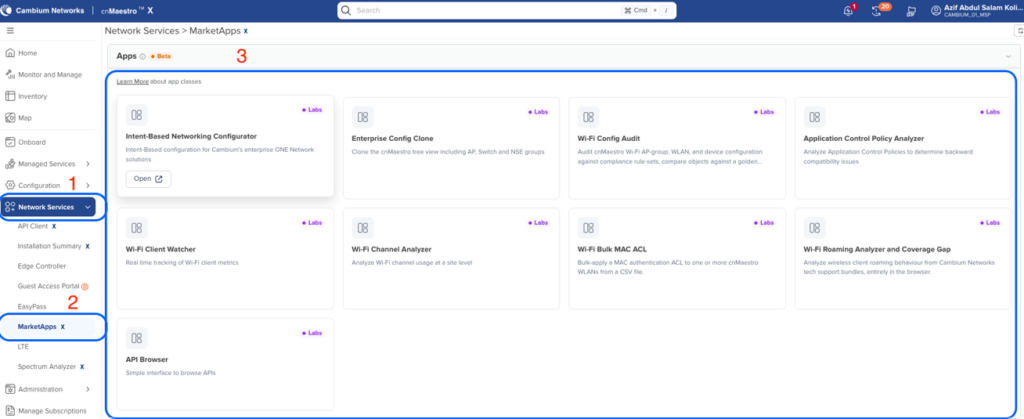The image size is (1024, 419).
Task: Click the Configuration gear icon
Action: coord(10,185)
